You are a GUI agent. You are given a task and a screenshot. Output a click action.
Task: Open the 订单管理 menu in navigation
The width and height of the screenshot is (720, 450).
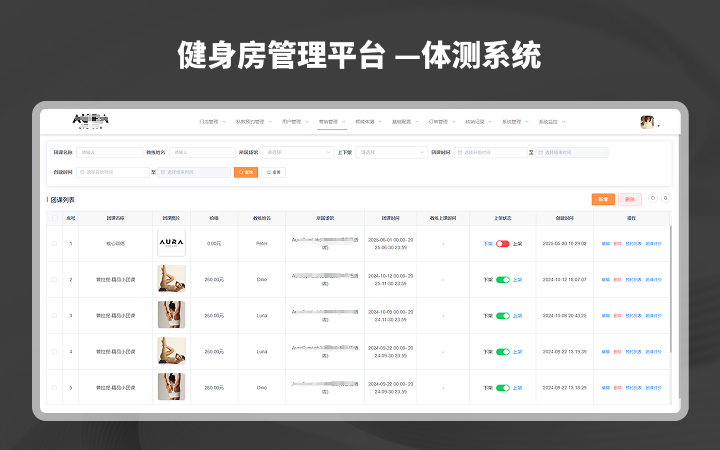pos(441,122)
